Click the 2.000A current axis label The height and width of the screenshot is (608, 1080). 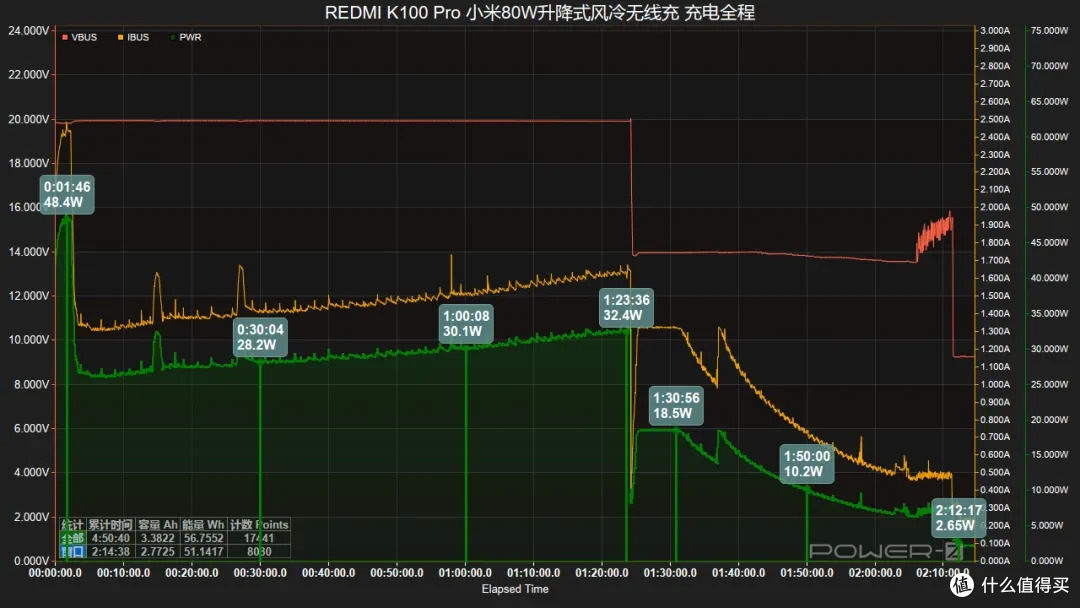click(995, 207)
